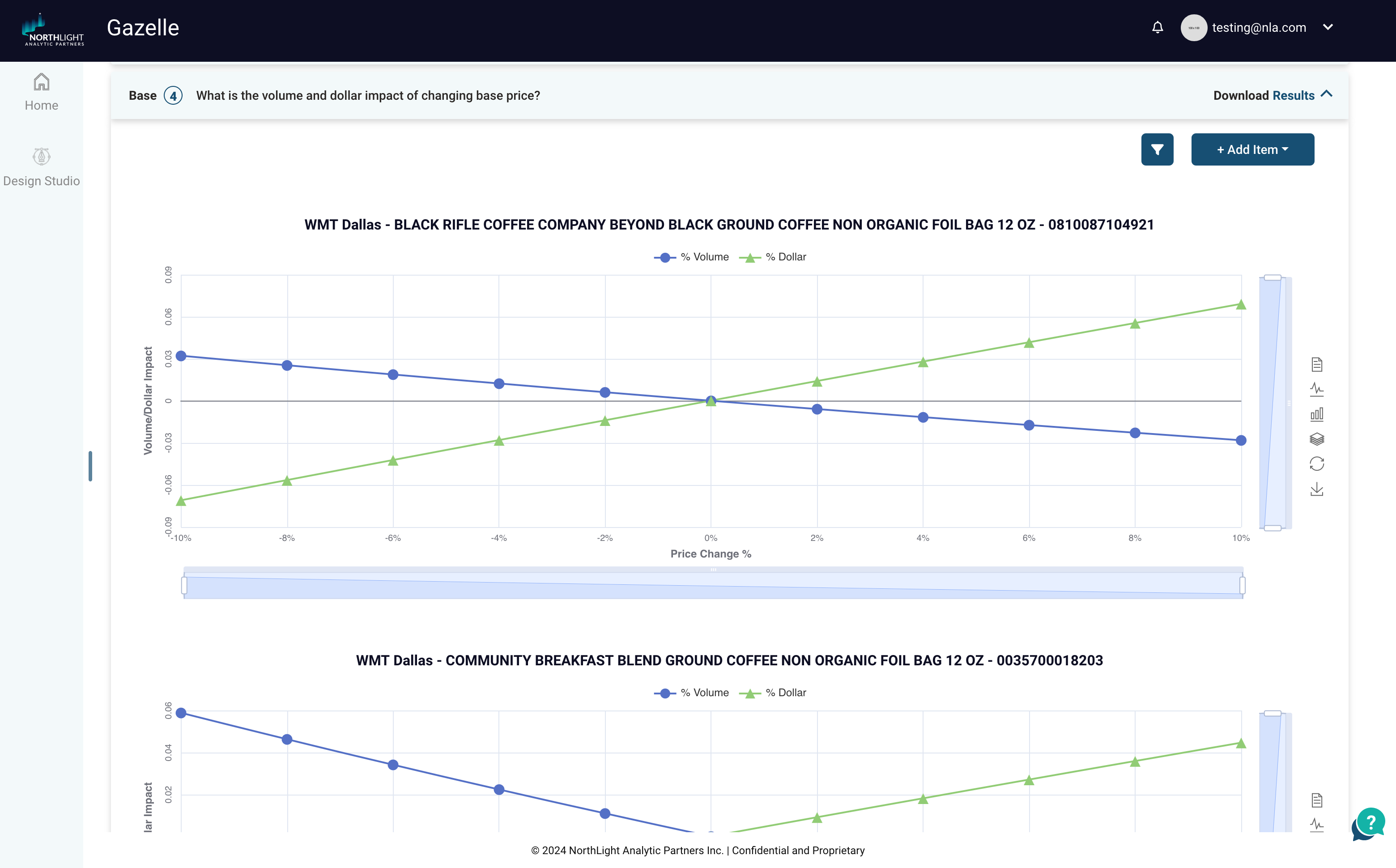Screen dimensions: 1396x868
Task: Click testing@nla.com account name
Action: pyautogui.click(x=1259, y=28)
